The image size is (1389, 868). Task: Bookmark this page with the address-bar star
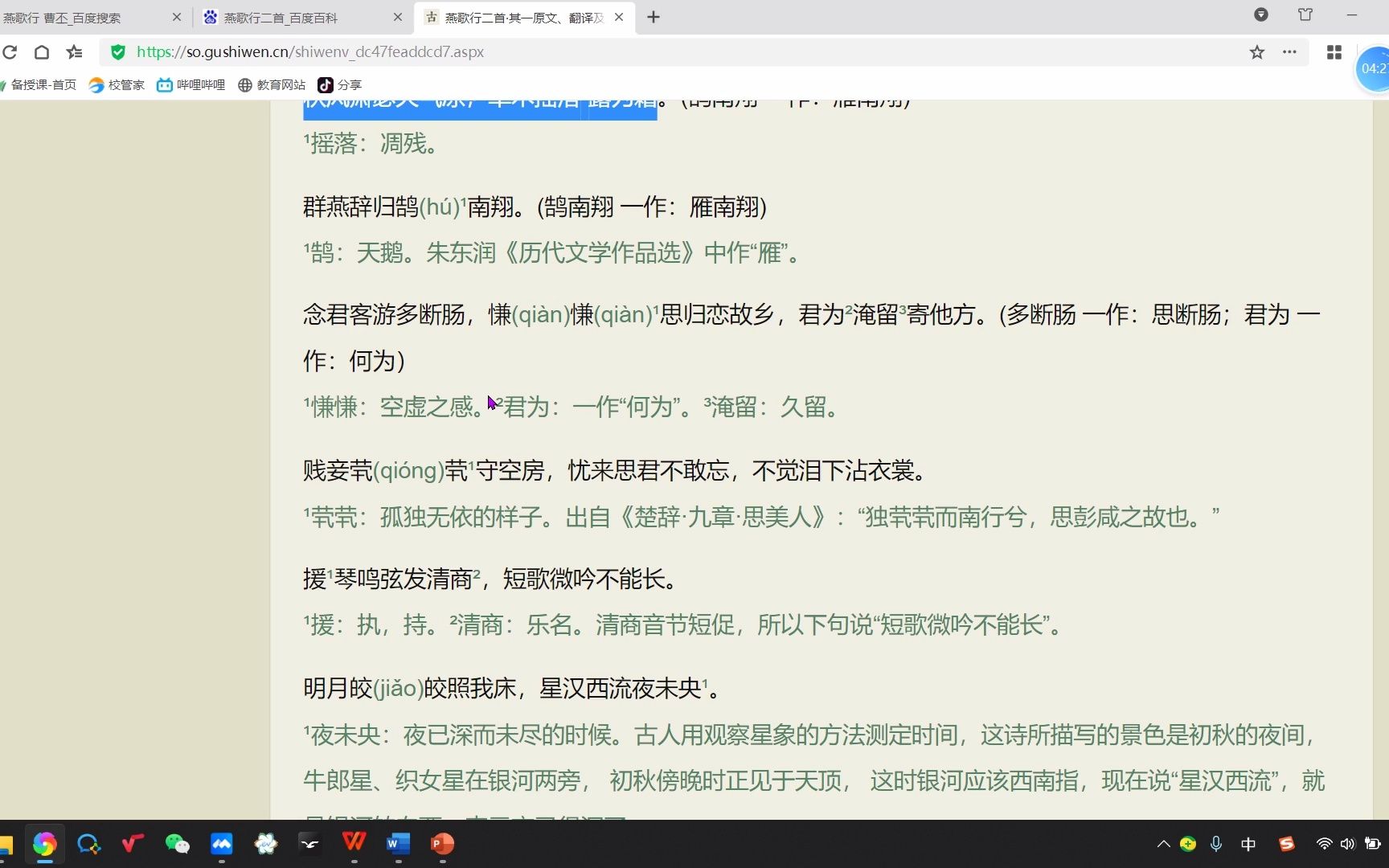(x=1257, y=52)
